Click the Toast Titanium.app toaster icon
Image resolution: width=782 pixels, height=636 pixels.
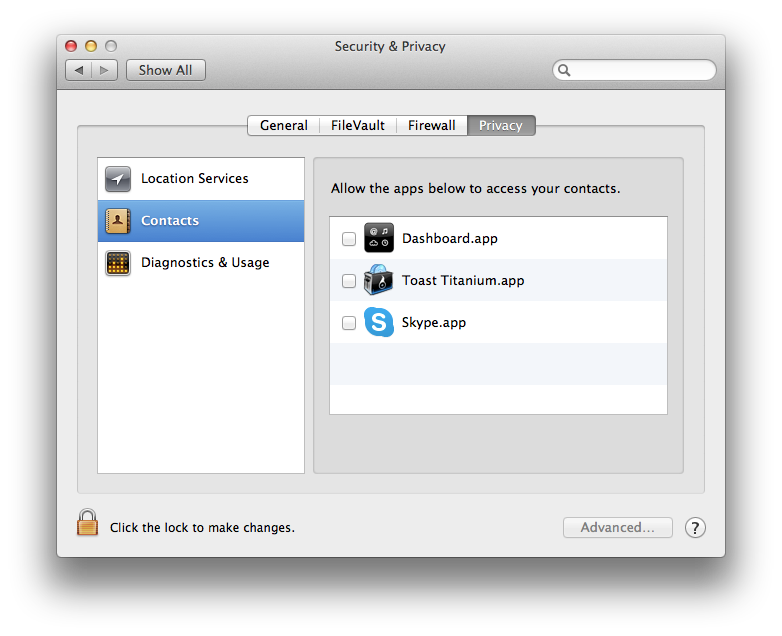pyautogui.click(x=379, y=281)
